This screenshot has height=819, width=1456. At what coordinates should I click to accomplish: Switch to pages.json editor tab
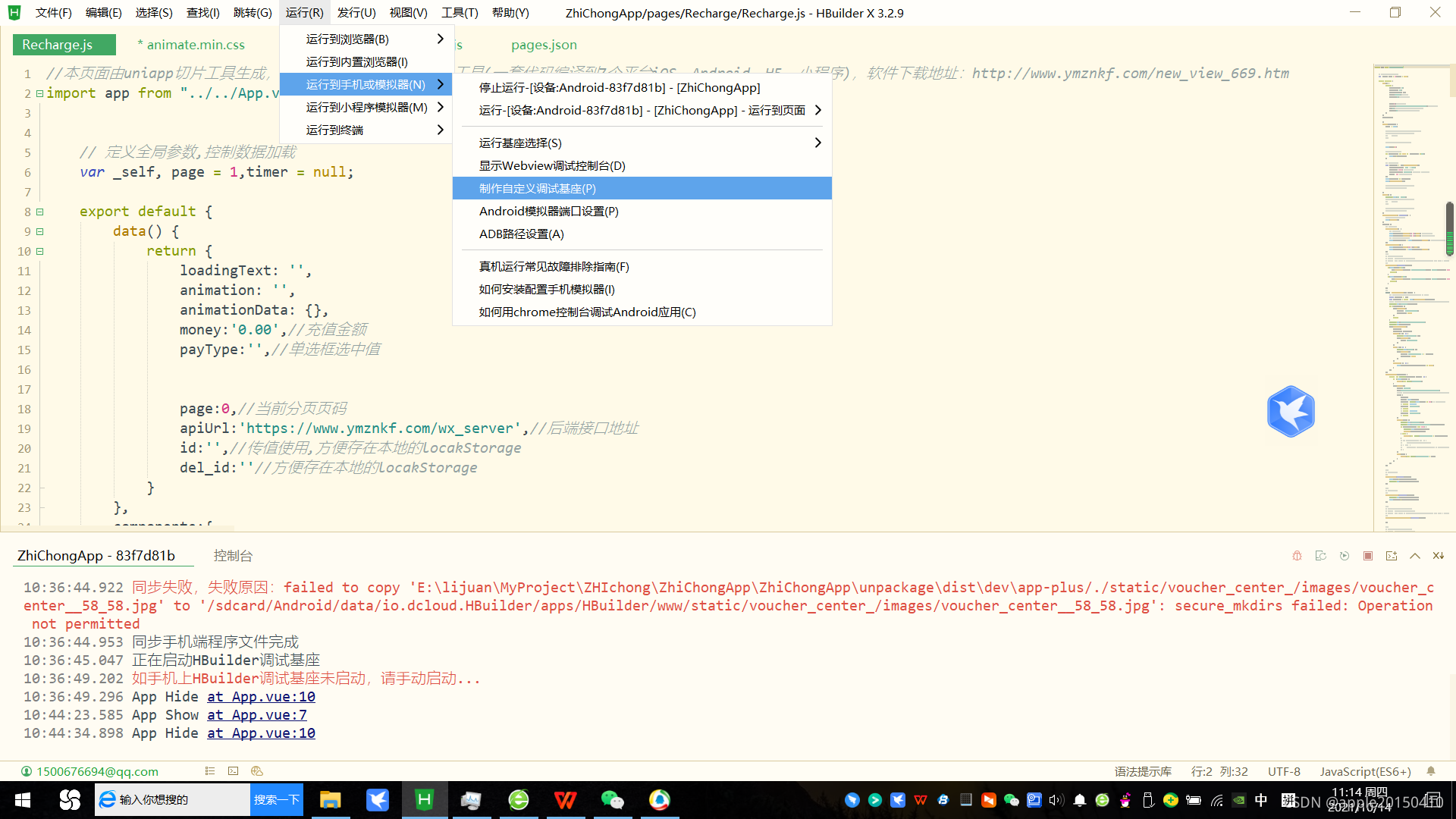(544, 45)
